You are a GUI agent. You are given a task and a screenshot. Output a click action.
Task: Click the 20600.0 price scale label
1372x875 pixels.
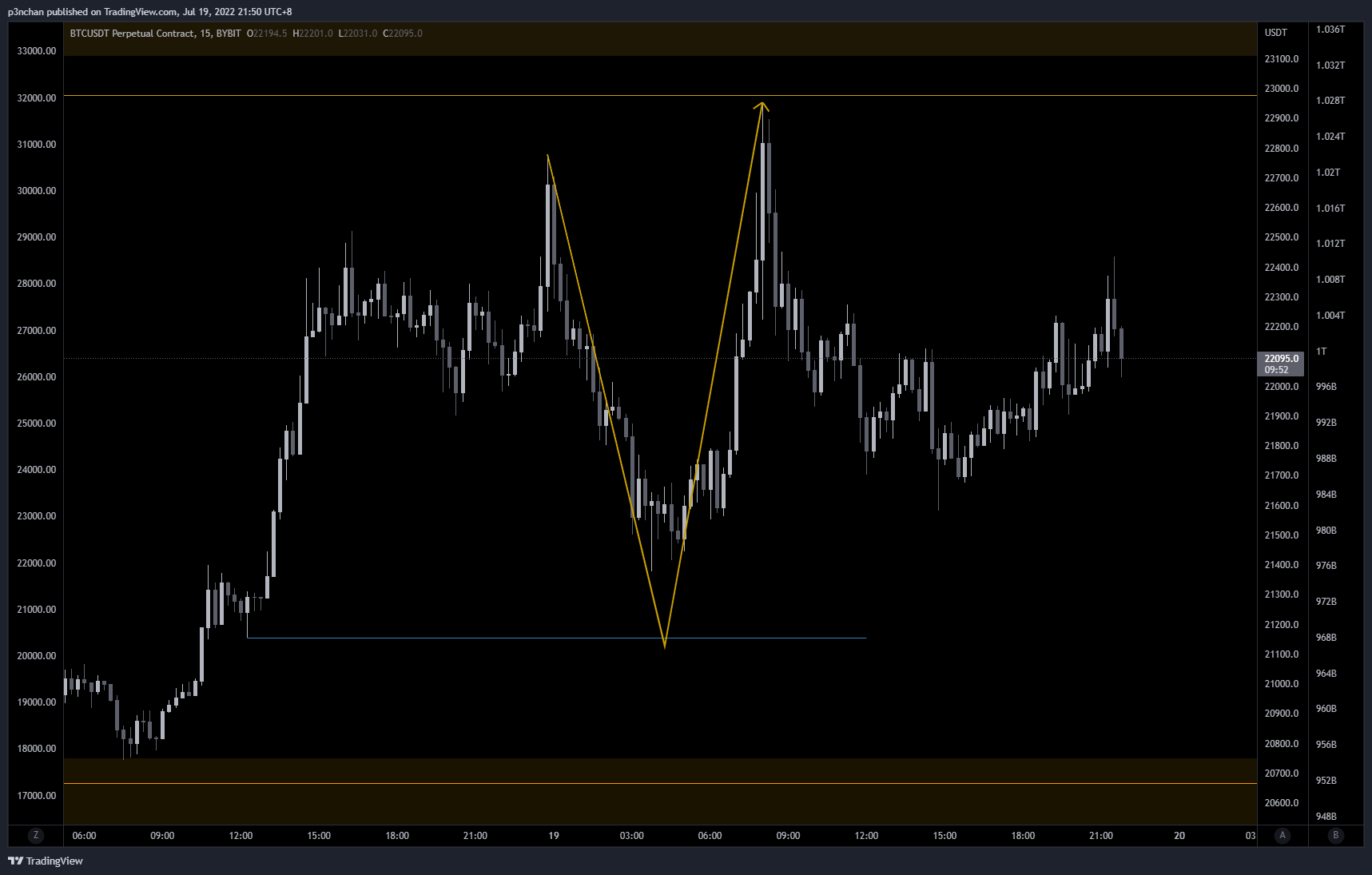1282,803
